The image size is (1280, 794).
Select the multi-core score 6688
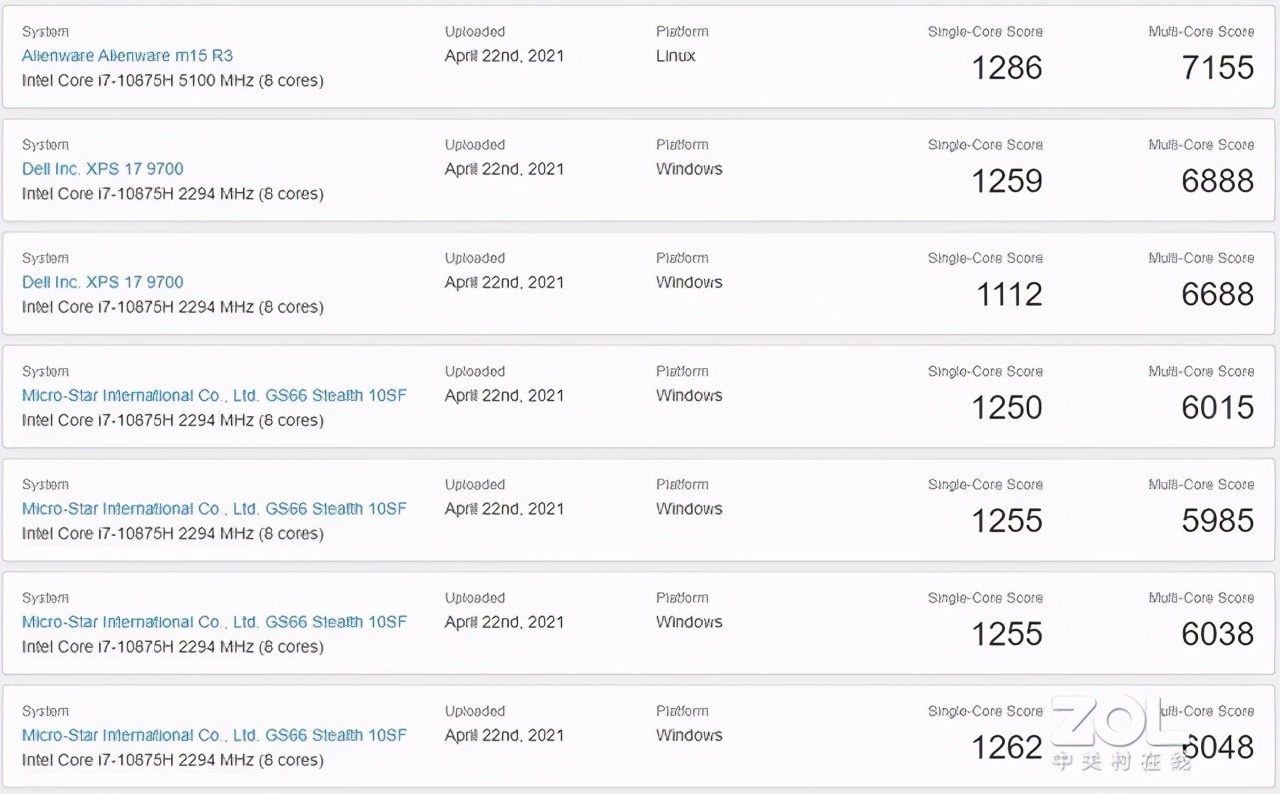(x=1217, y=294)
